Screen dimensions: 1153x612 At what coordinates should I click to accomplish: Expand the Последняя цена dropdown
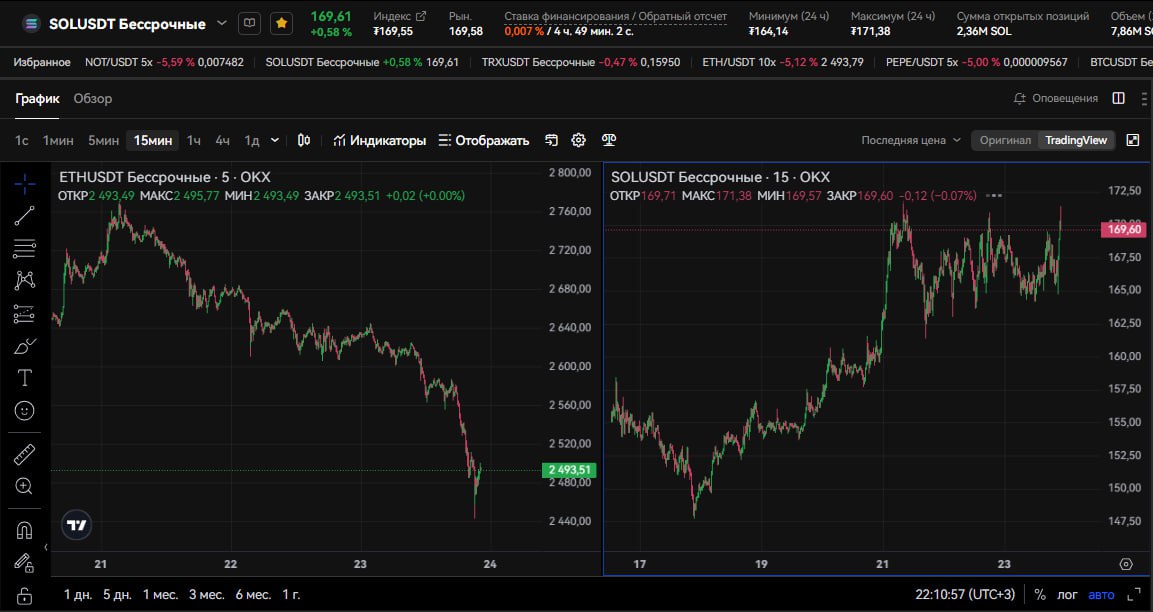pos(911,140)
